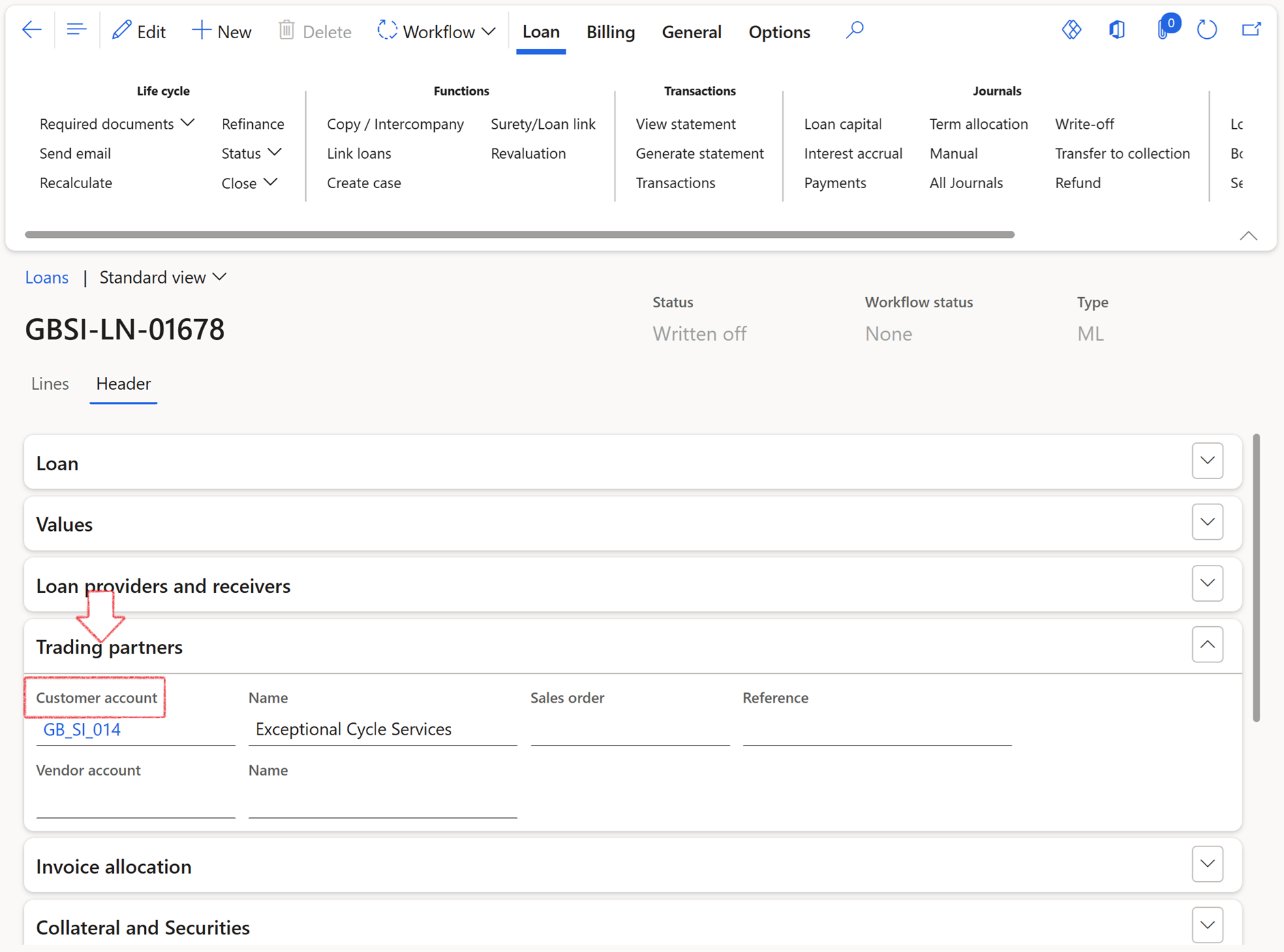Switch to the Billing tab

pyautogui.click(x=611, y=31)
